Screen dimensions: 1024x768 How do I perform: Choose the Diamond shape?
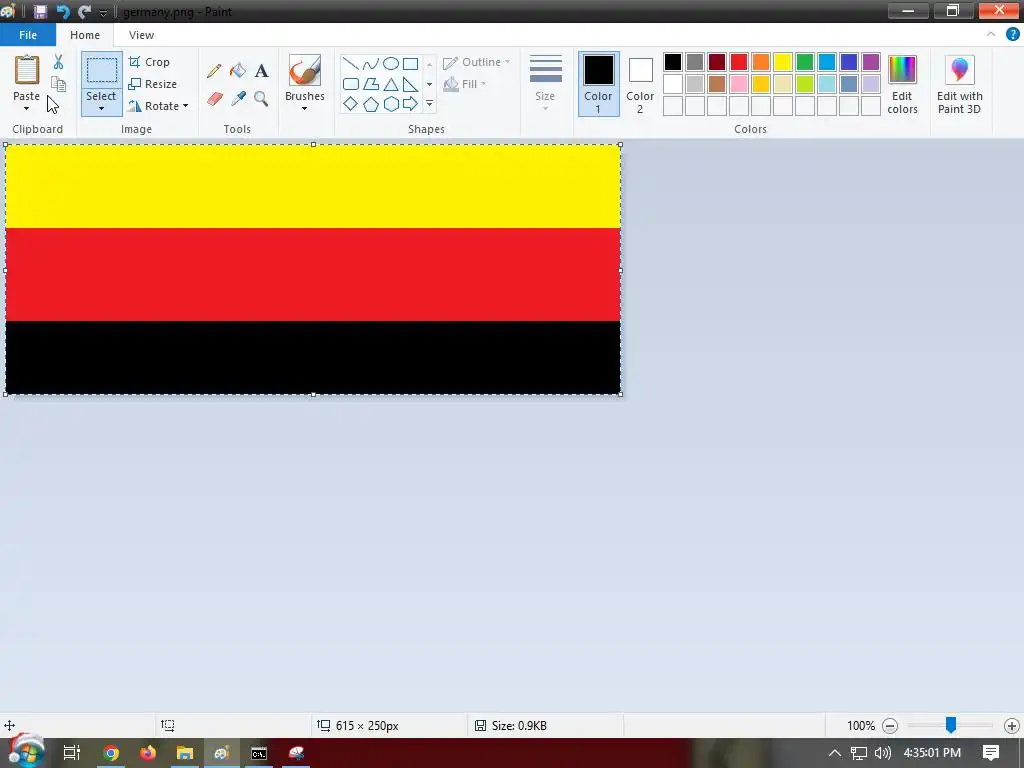click(351, 104)
